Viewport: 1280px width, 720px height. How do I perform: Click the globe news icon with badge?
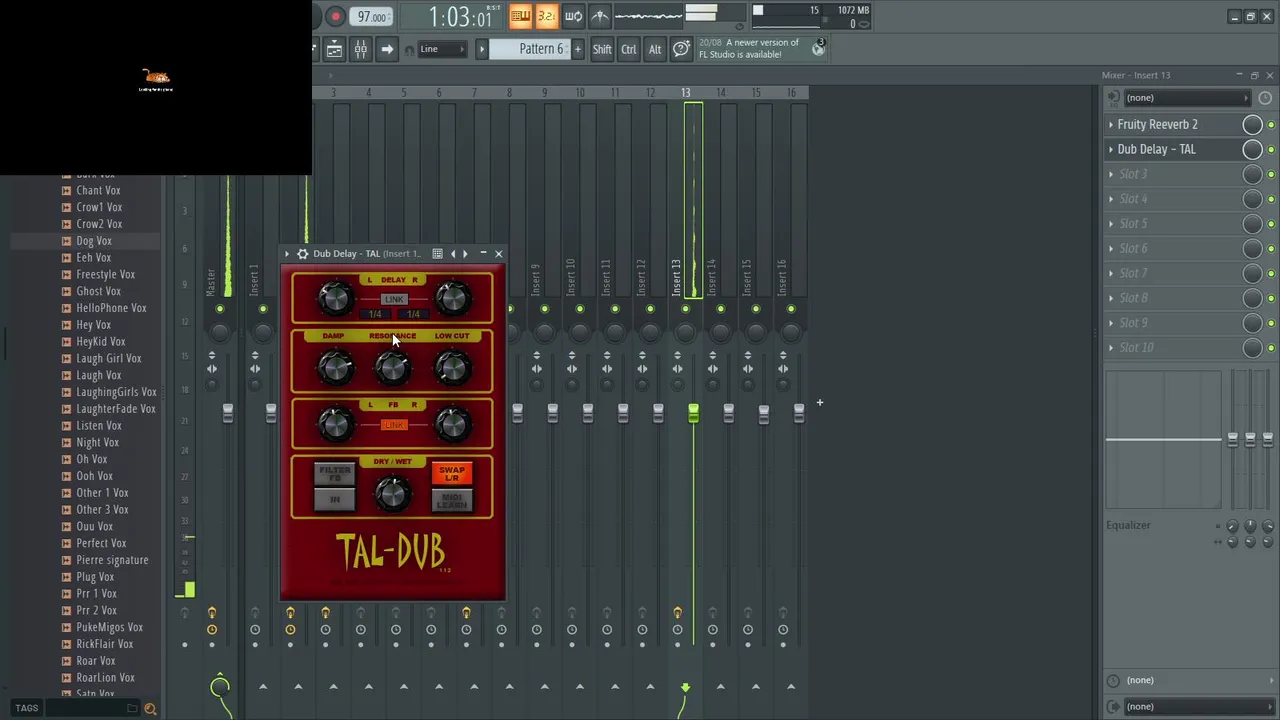pos(818,47)
